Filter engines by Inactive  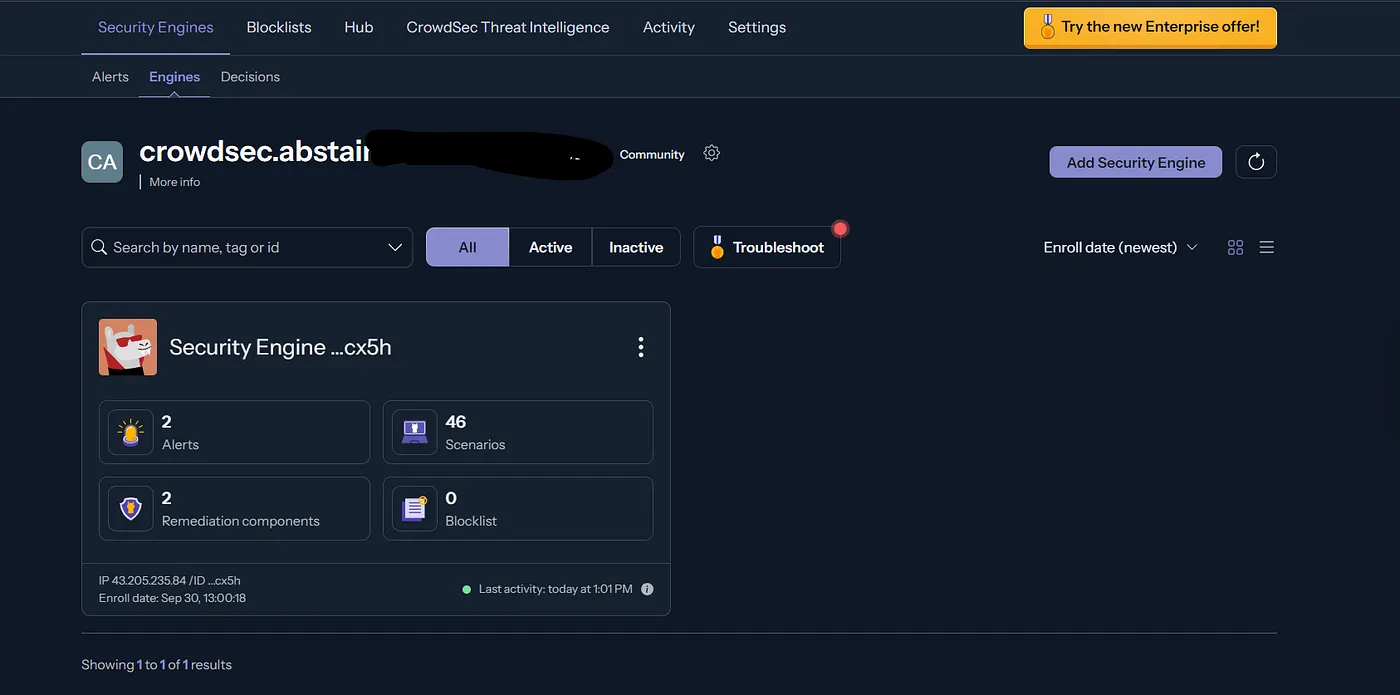(636, 247)
